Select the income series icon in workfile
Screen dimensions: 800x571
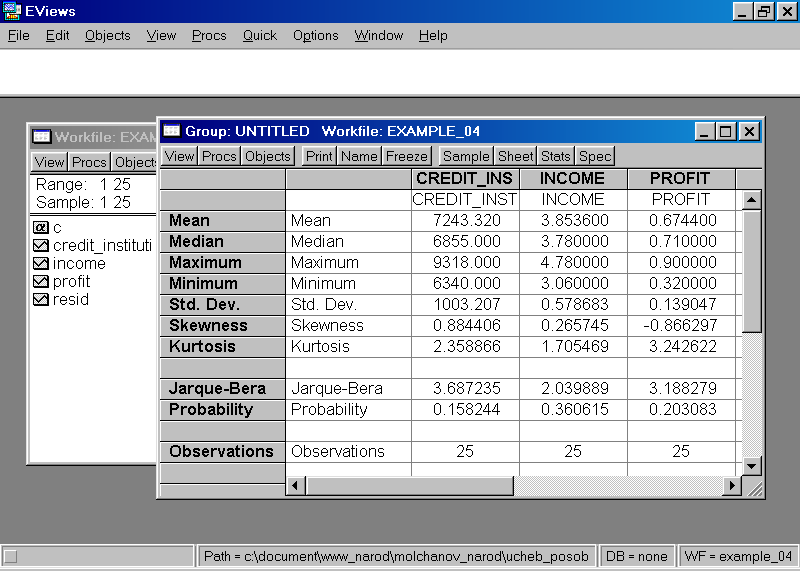40,263
